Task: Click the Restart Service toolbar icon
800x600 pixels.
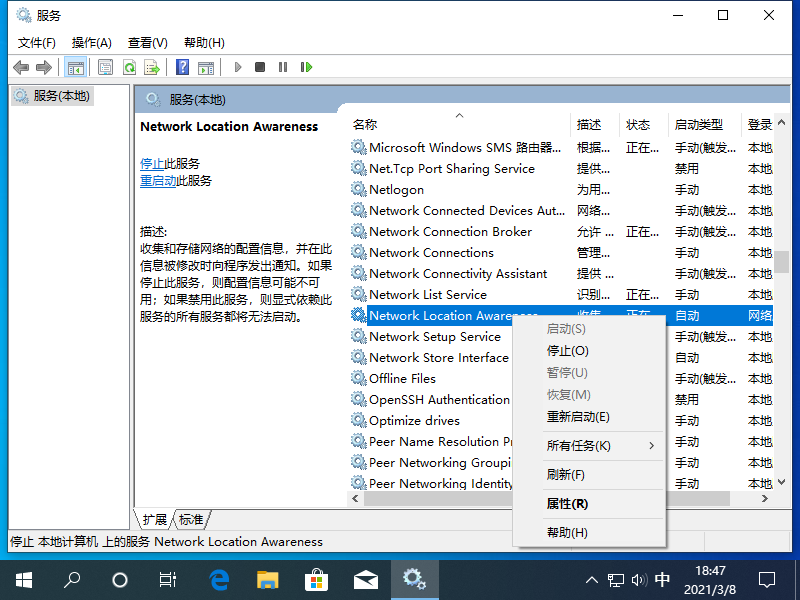Action: [307, 67]
